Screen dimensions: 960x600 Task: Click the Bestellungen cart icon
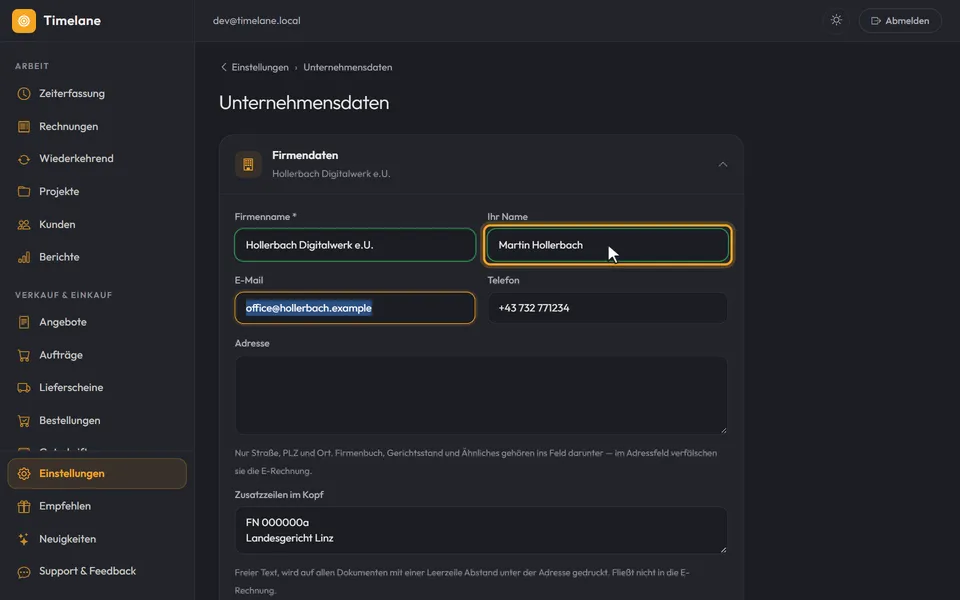tap(24, 421)
